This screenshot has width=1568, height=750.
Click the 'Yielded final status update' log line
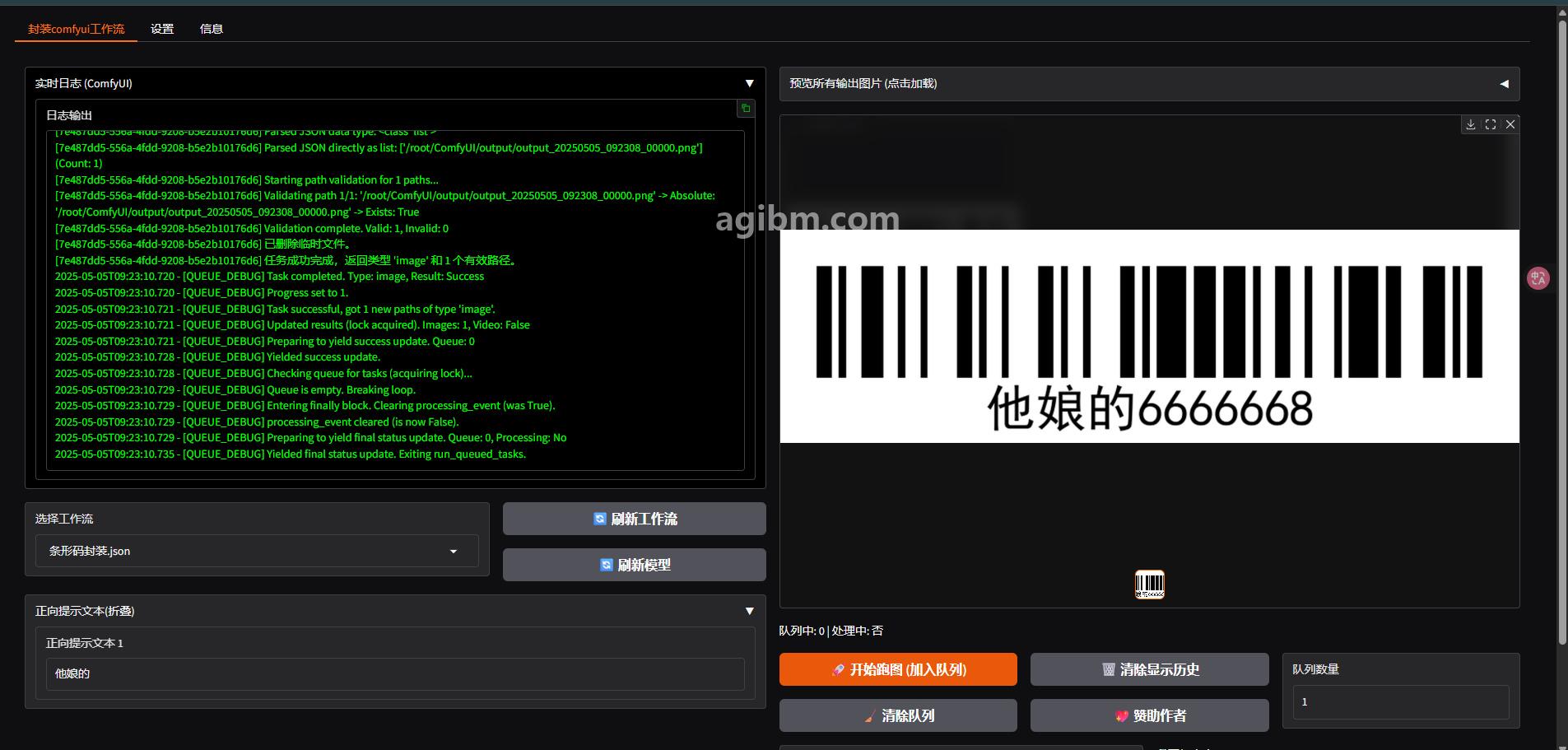(x=291, y=454)
